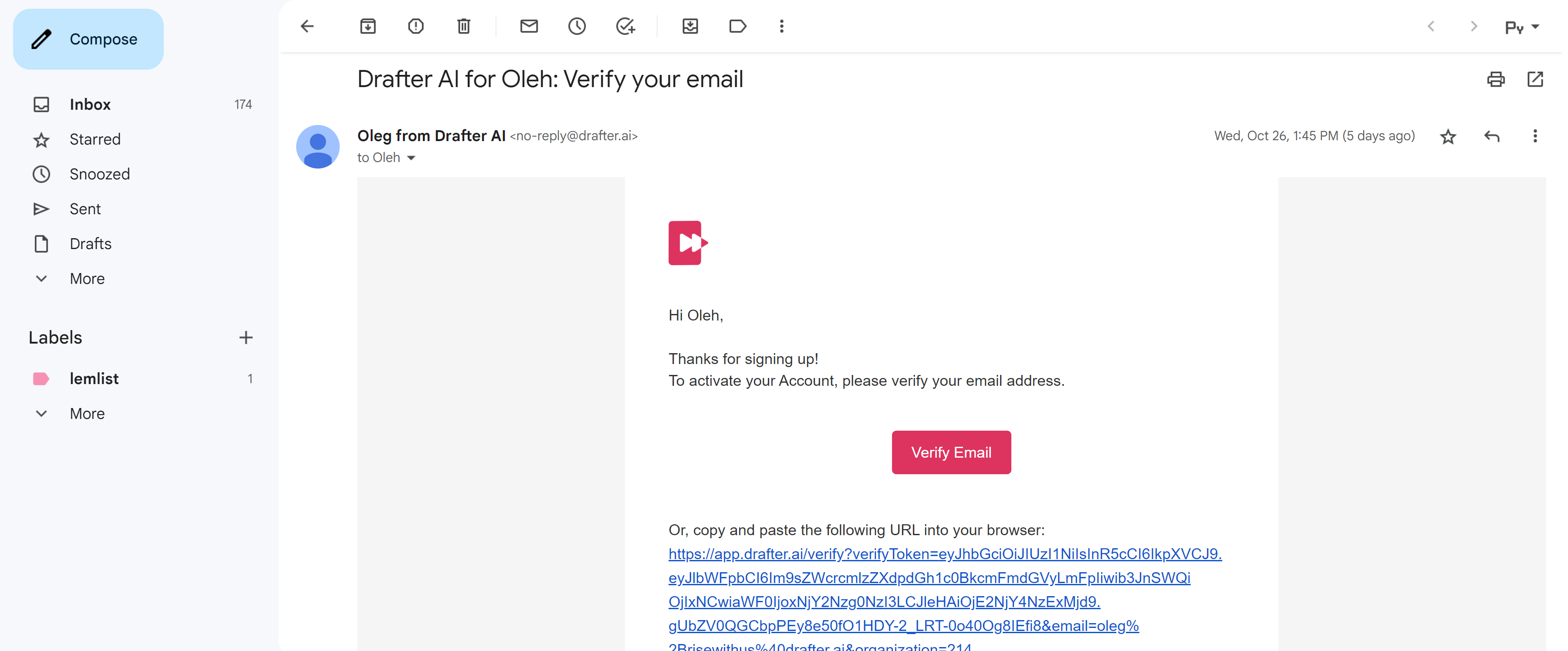The width and height of the screenshot is (1568, 651).
Task: Go to the Sent folder
Action: tap(85, 209)
